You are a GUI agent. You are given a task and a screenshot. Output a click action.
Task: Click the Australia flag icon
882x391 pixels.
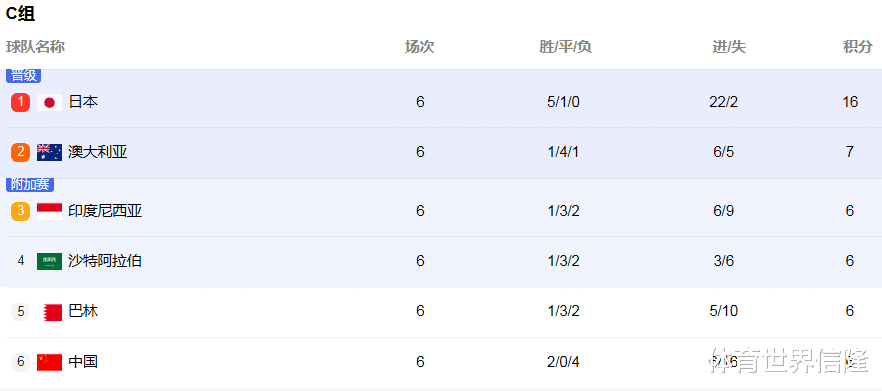50,152
